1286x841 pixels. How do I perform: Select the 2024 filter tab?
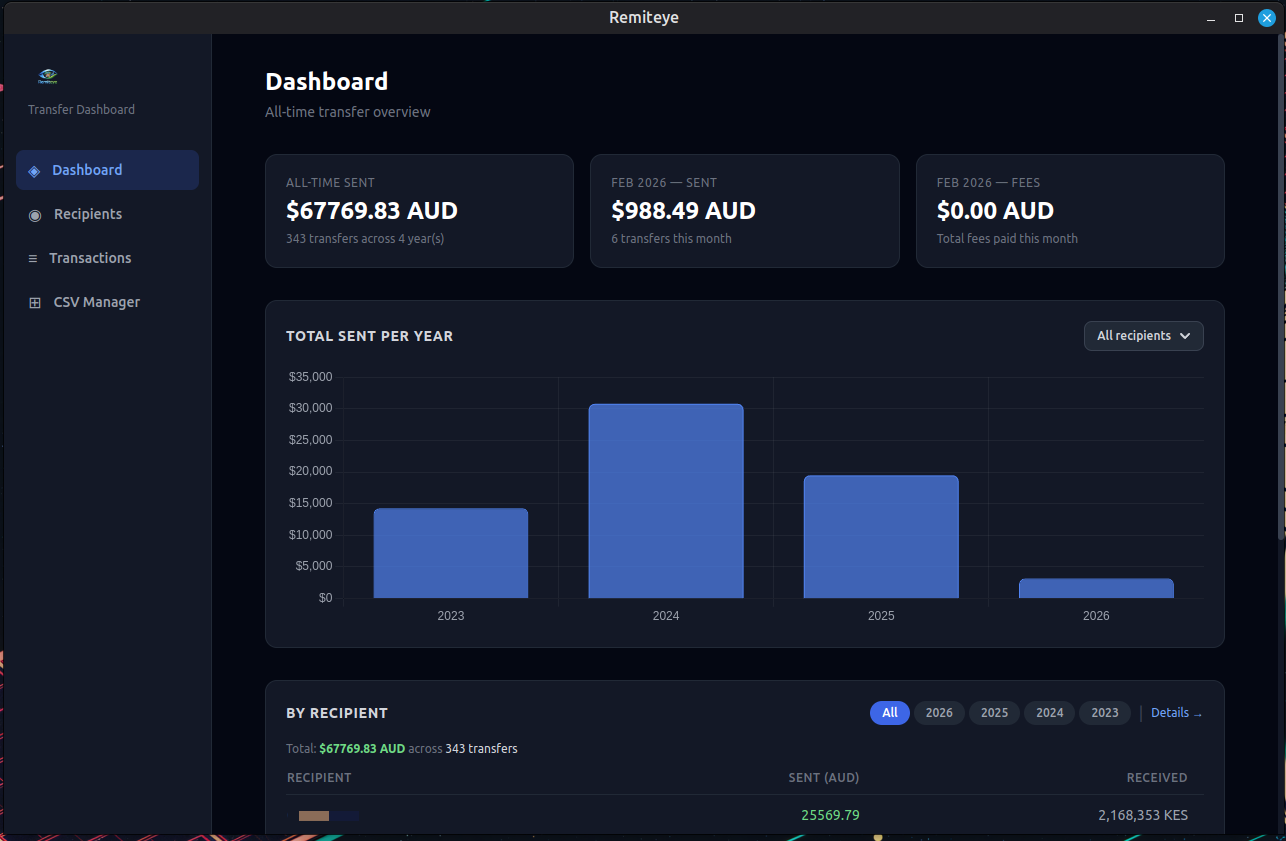click(x=1049, y=712)
